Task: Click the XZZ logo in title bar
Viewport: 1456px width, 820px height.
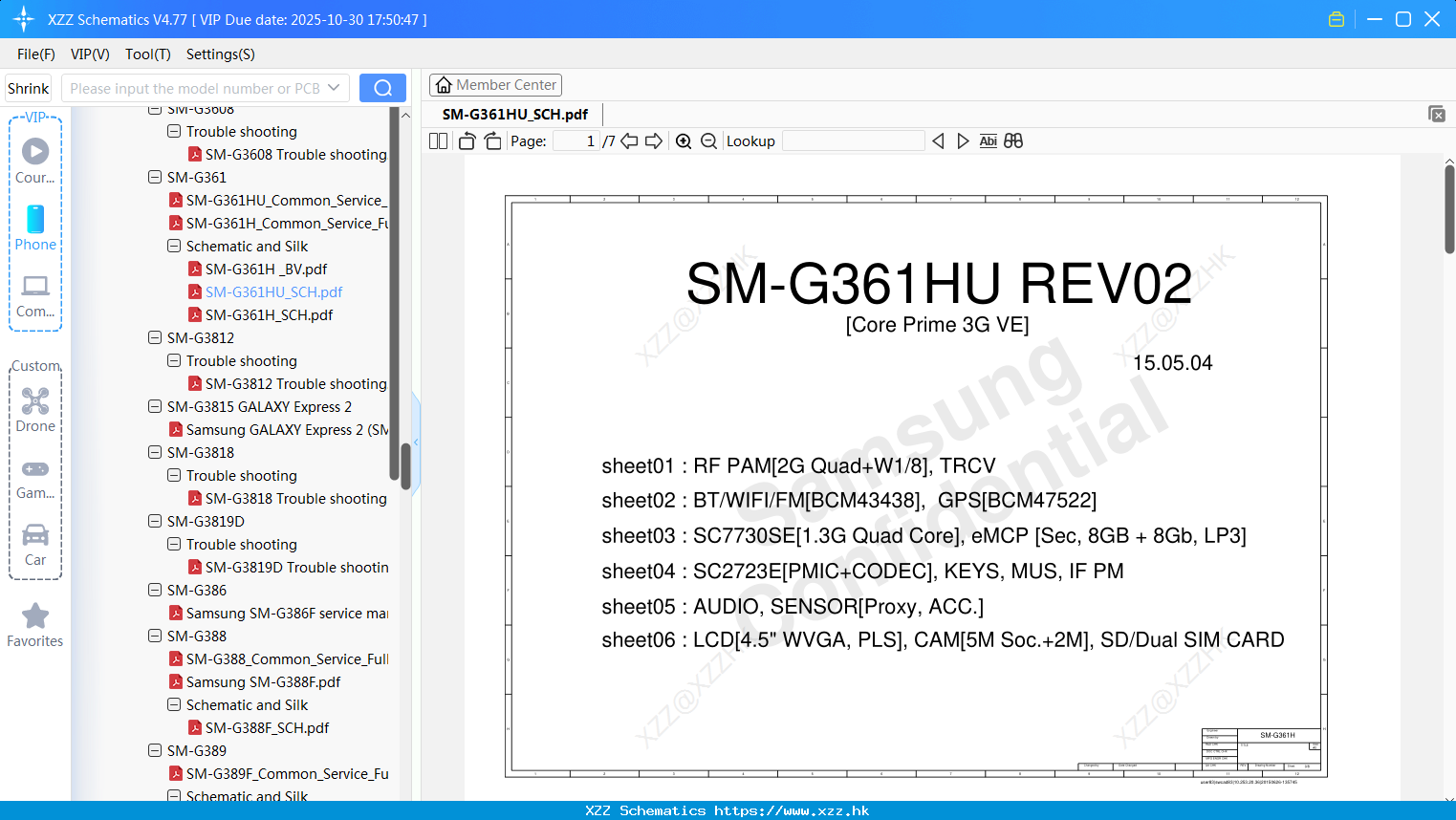Action: [24, 19]
